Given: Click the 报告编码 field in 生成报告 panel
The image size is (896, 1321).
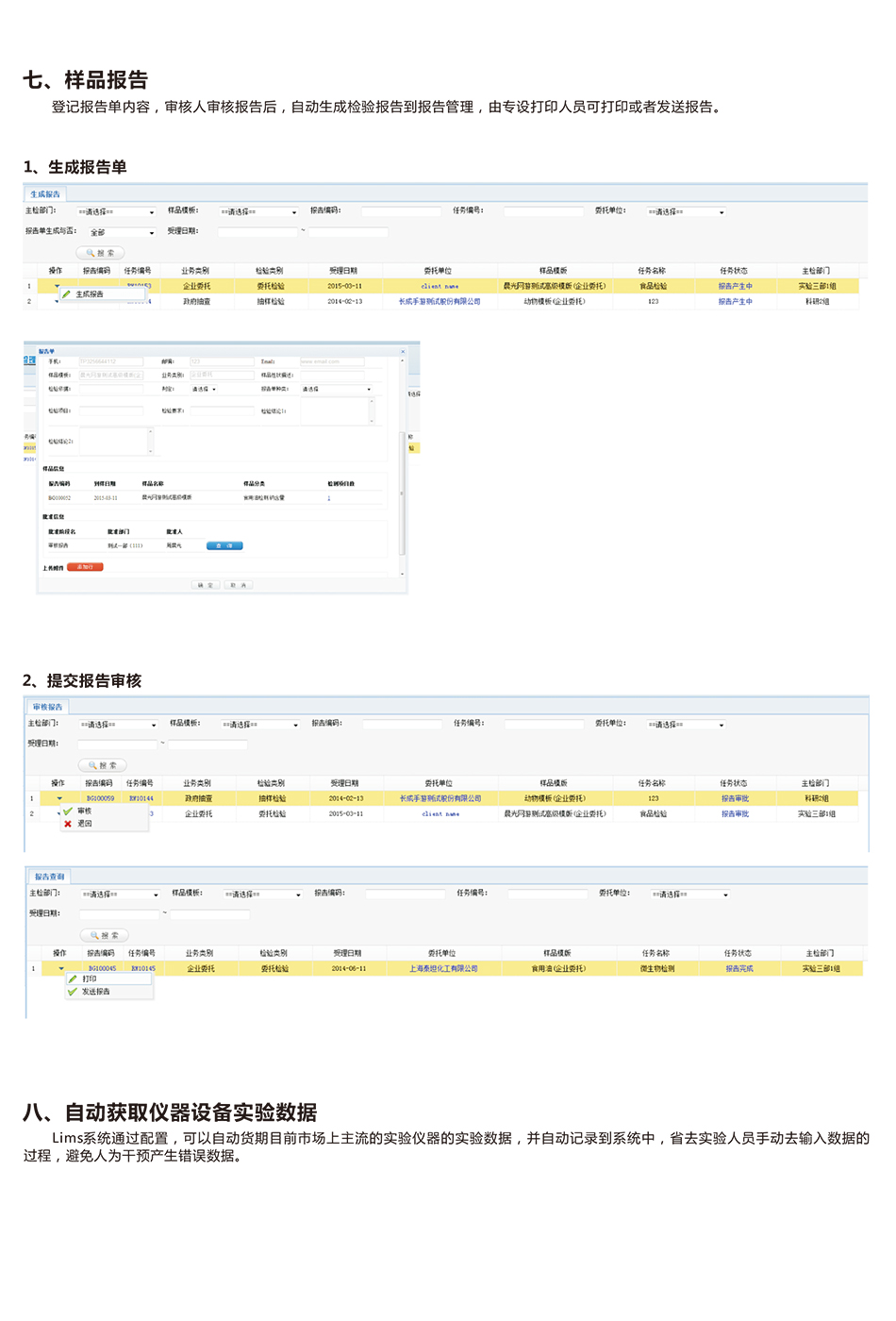Looking at the screenshot, I should click(400, 211).
